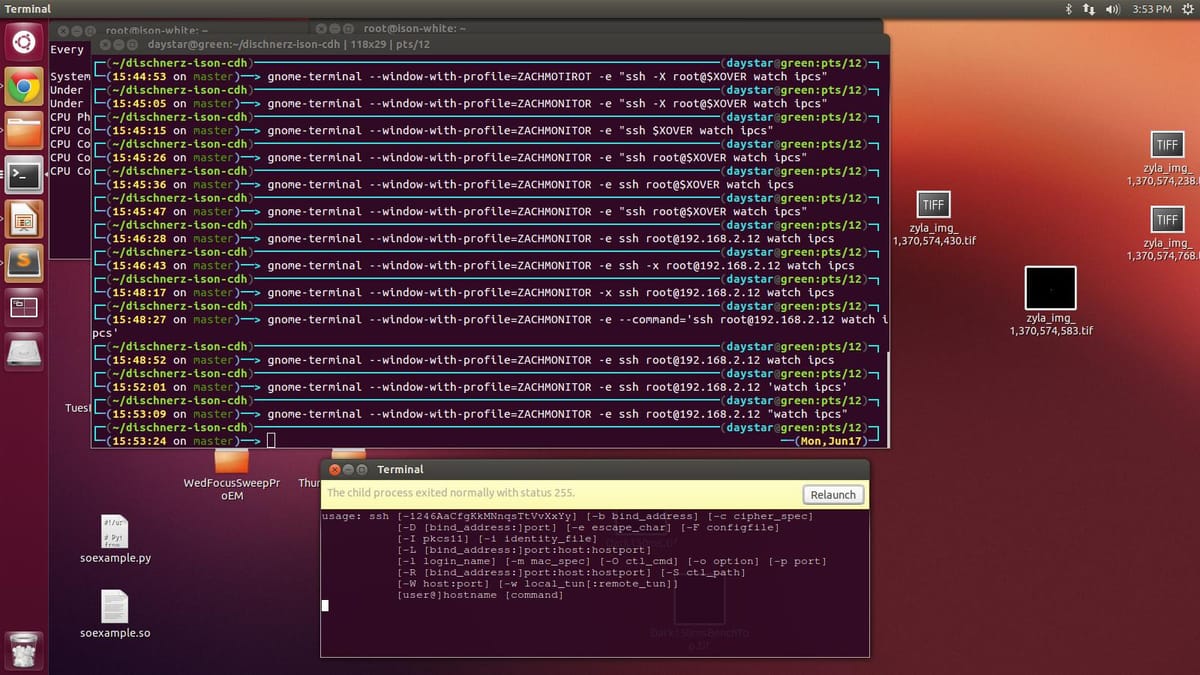The image size is (1200, 675).
Task: Launch Google Chrome from the launcher
Action: [x=24, y=88]
